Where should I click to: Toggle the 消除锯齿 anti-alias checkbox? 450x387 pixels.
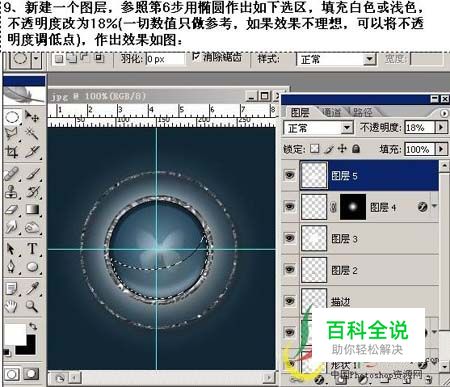[196, 57]
